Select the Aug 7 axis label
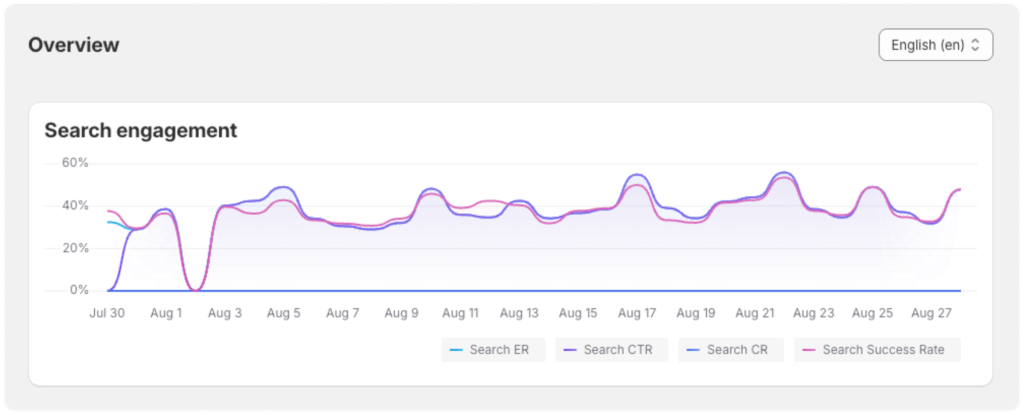1024x415 pixels. [x=342, y=314]
